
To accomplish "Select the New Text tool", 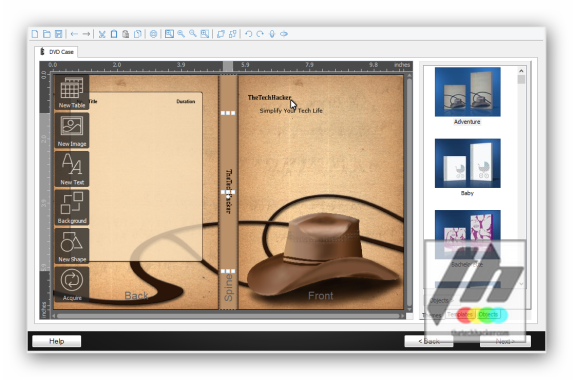I will [72, 169].
